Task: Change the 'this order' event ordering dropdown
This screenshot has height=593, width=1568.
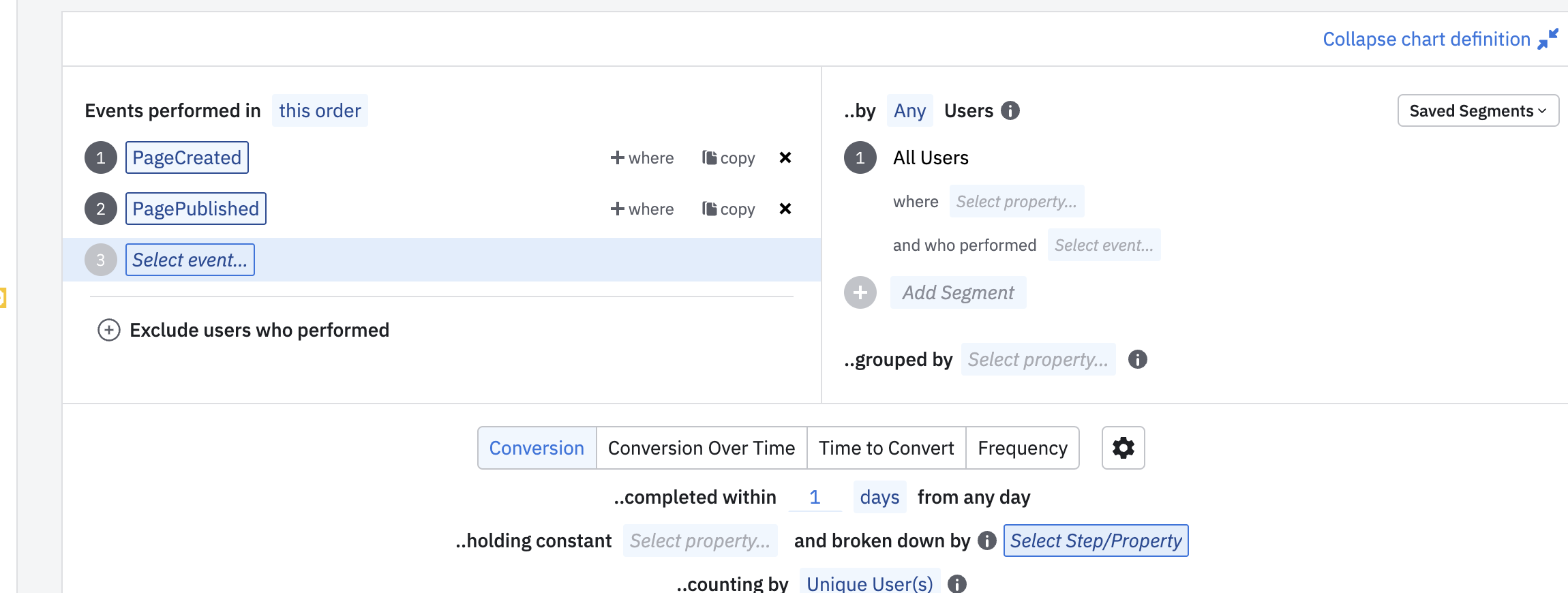Action: 320,110
